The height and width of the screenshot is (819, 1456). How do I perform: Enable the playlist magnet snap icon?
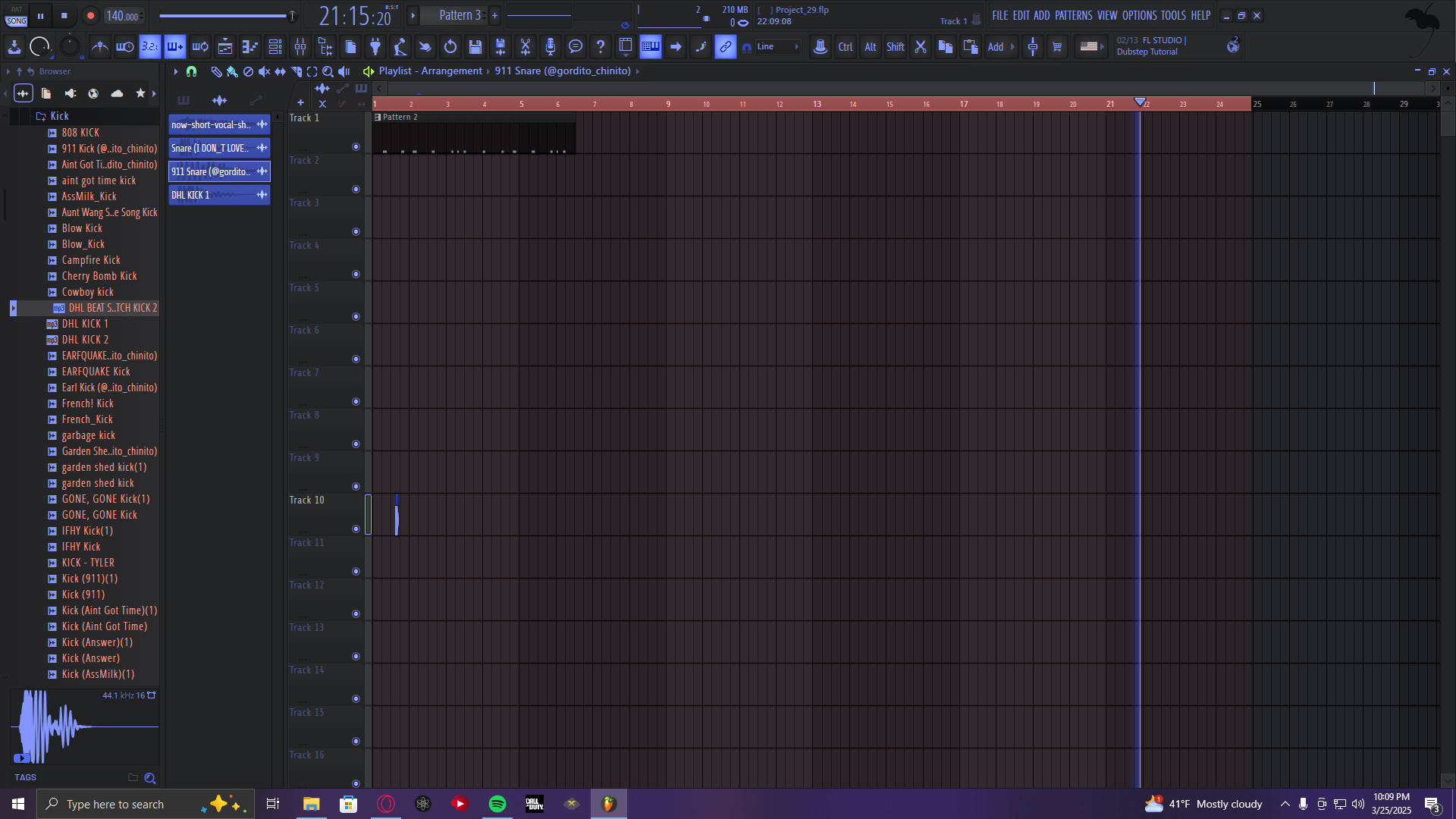pyautogui.click(x=191, y=71)
